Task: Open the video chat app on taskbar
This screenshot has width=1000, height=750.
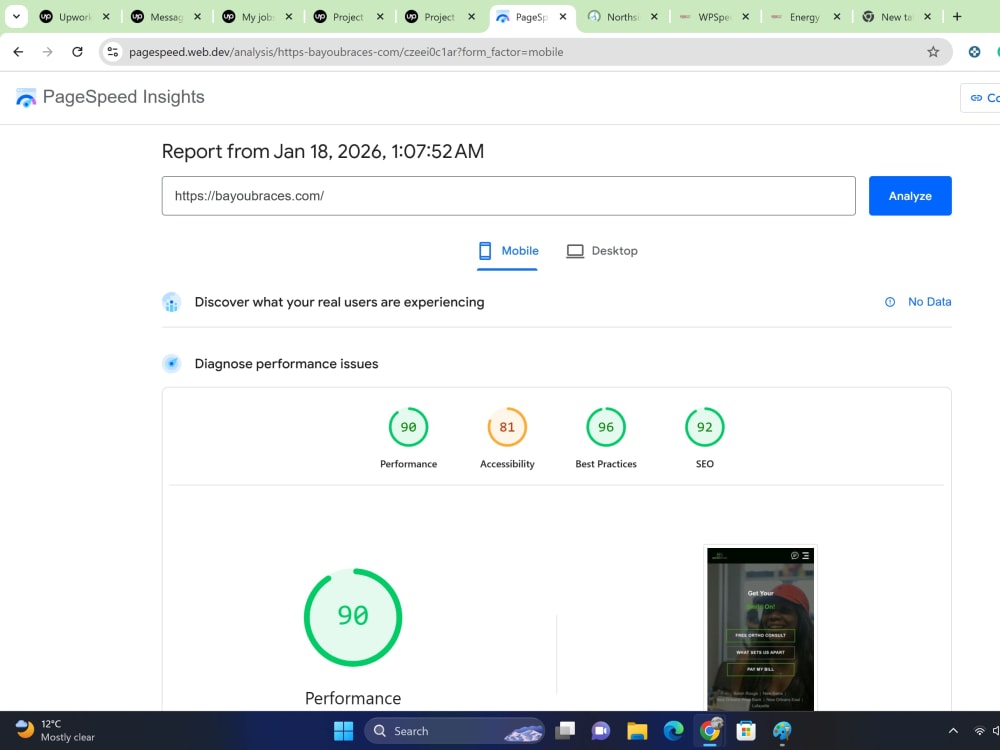Action: coord(601,731)
